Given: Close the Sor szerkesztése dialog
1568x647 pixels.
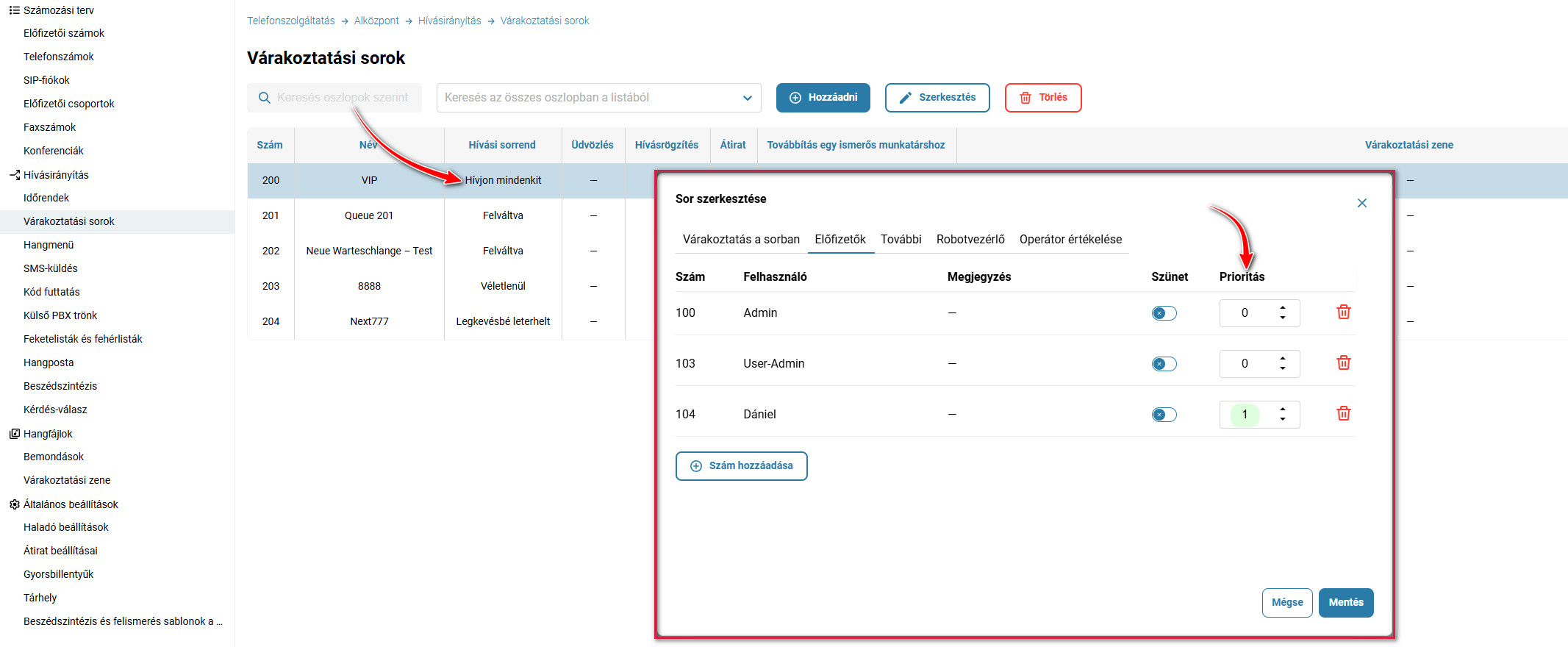Looking at the screenshot, I should coord(1361,203).
